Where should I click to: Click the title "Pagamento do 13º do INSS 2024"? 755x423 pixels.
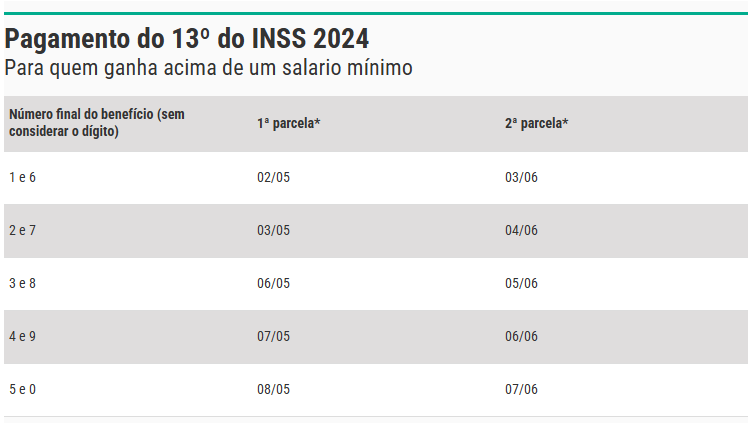[187, 40]
